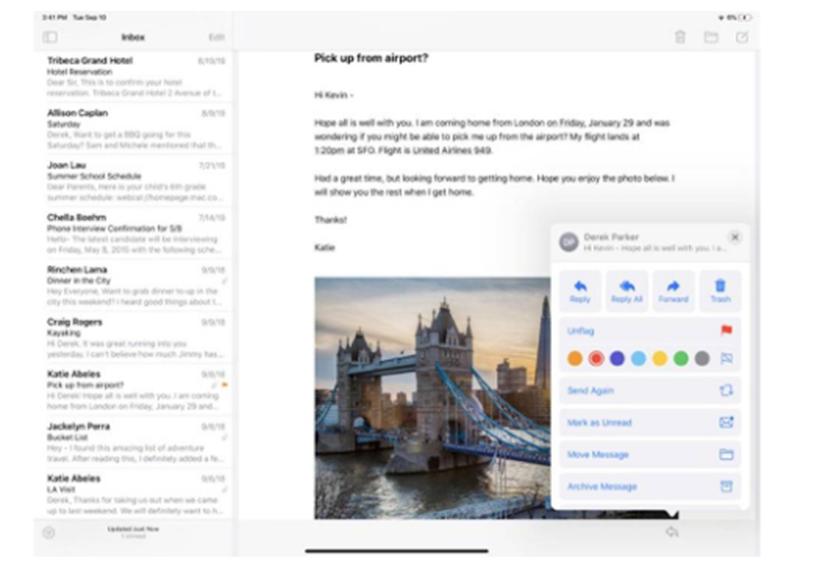Click the trash icon in the top toolbar
The width and height of the screenshot is (814, 563).
click(x=680, y=37)
